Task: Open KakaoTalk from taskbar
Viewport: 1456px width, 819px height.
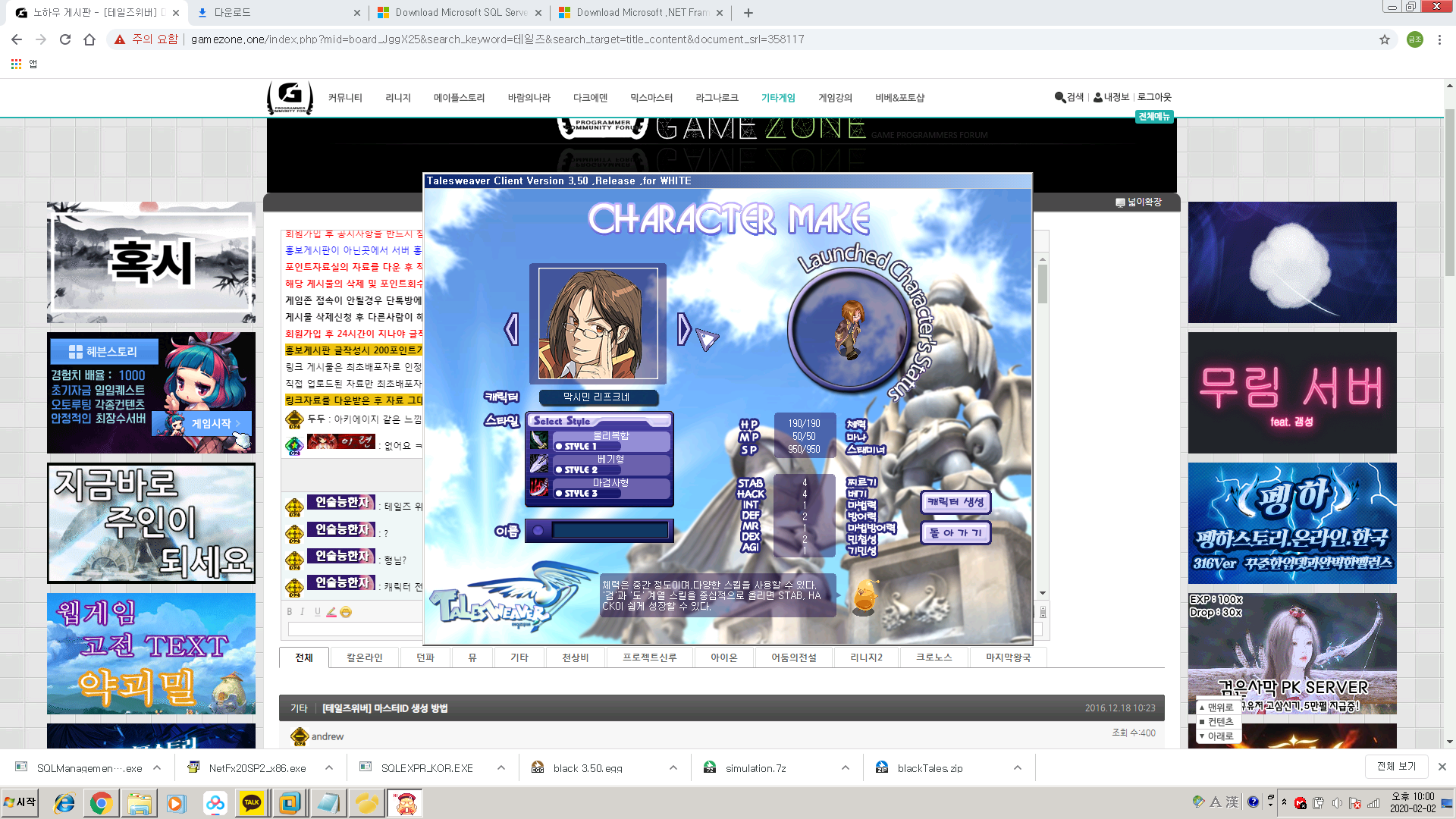Action: 252,803
